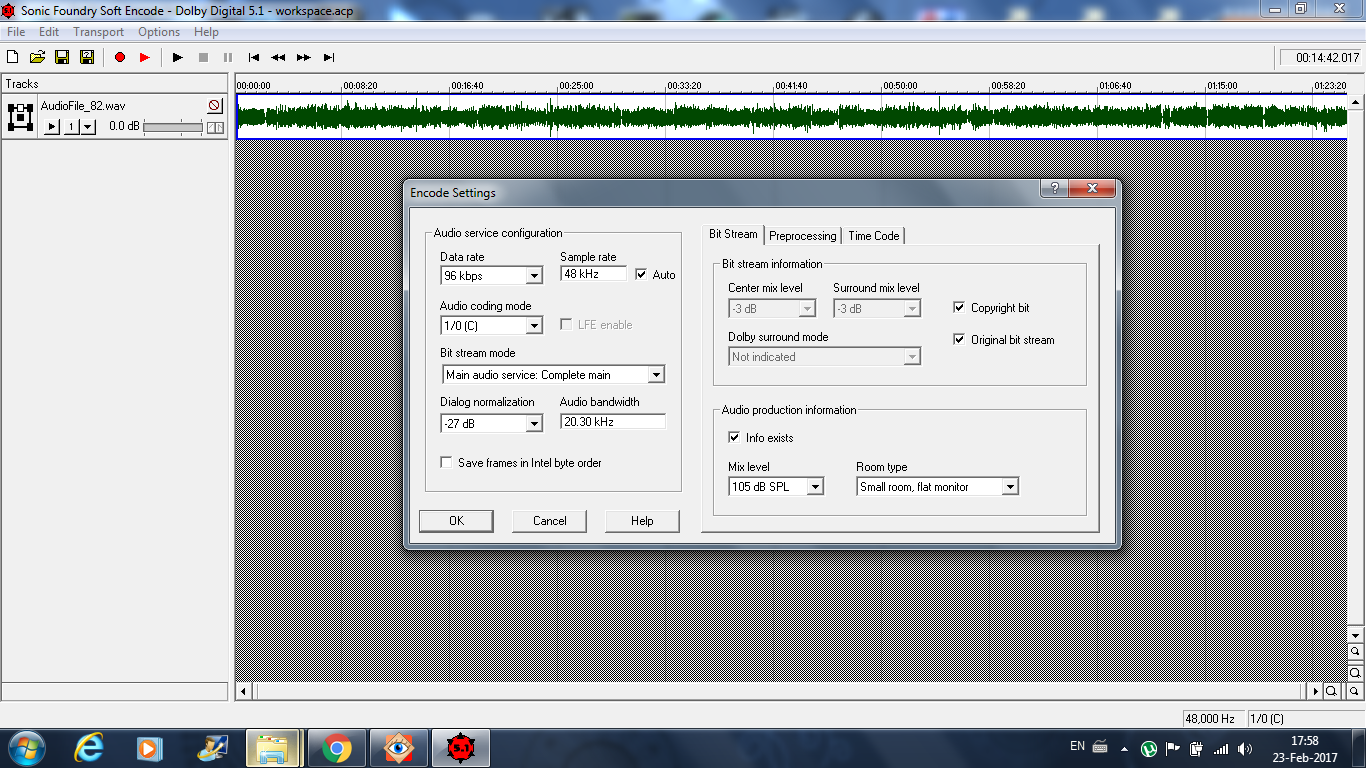Click the red play encode button
The height and width of the screenshot is (768, 1366).
[x=144, y=58]
